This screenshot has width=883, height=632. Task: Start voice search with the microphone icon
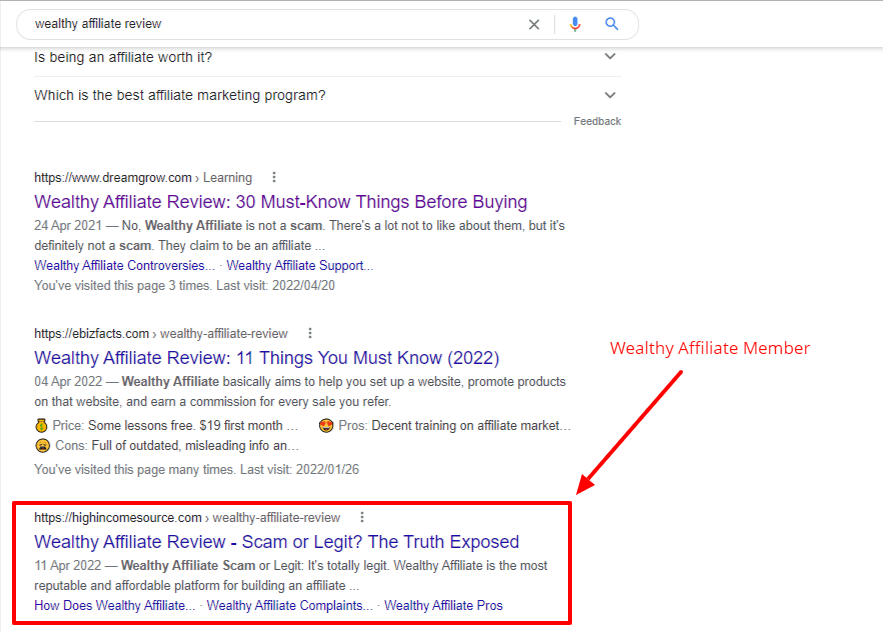(x=575, y=24)
